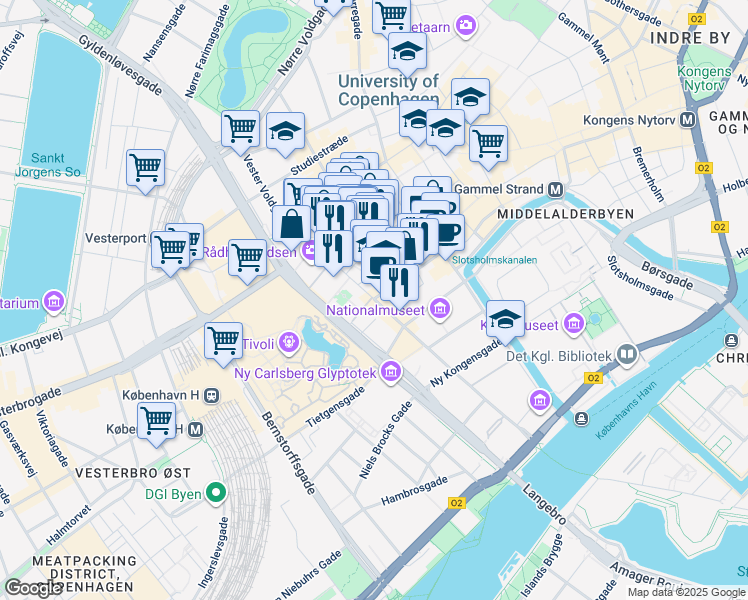Click the Kongens Nytorv metro icon
Viewport: 748px width, 600px height.
point(687,119)
